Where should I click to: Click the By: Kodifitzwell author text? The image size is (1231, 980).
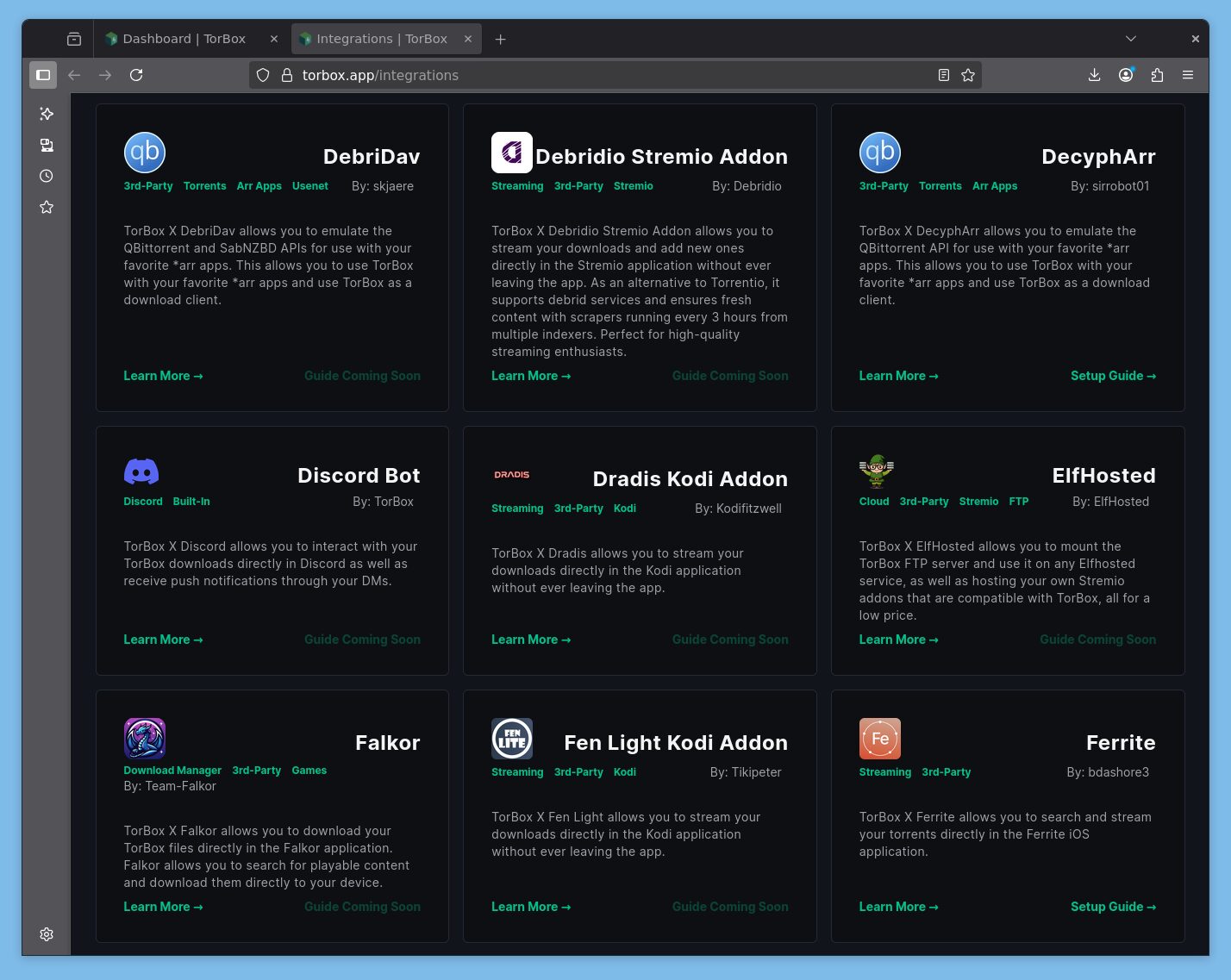pyautogui.click(x=738, y=509)
